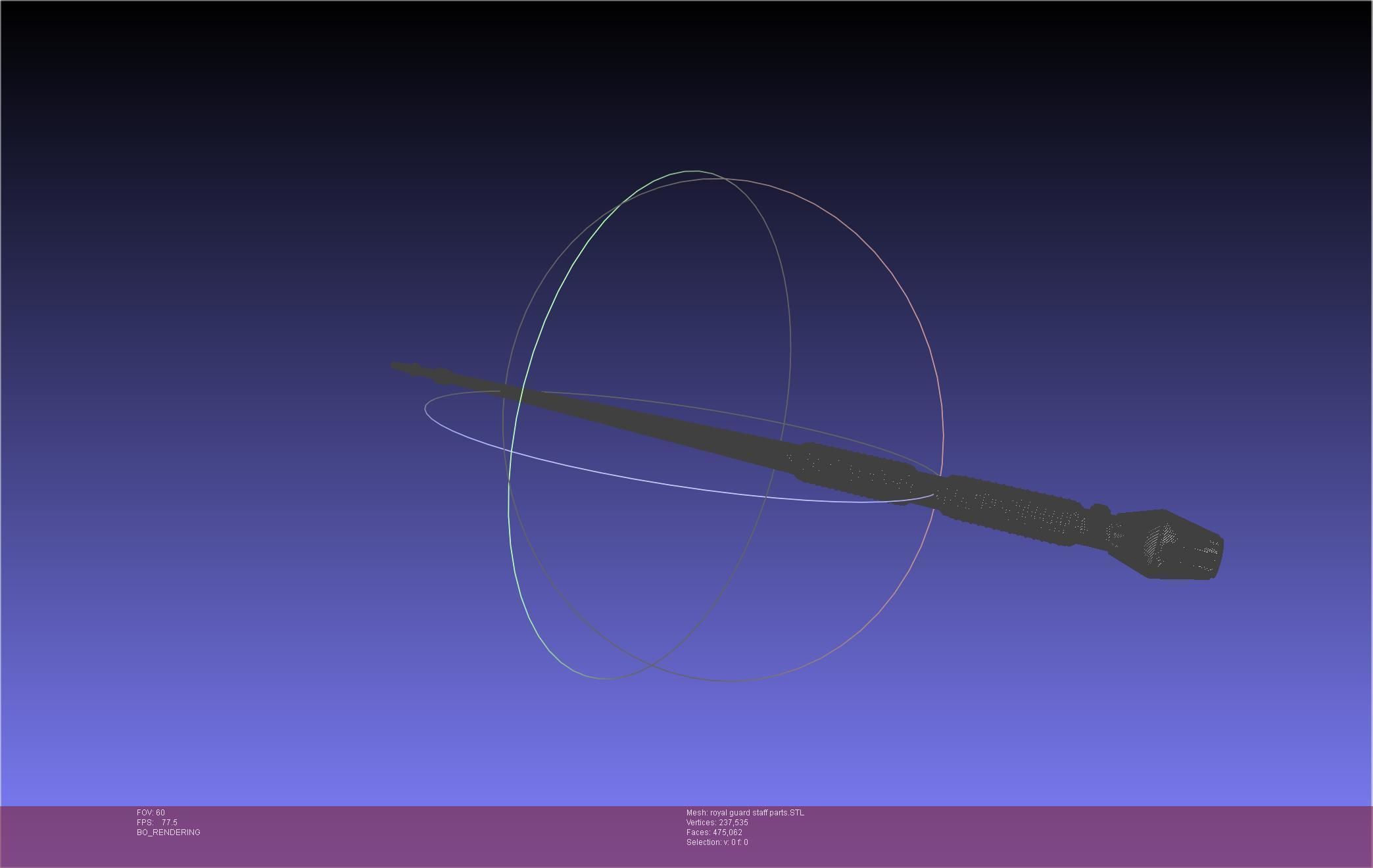Click the Selection: v: 0 f: 0 text
Image resolution: width=1373 pixels, height=868 pixels.
pos(717,842)
